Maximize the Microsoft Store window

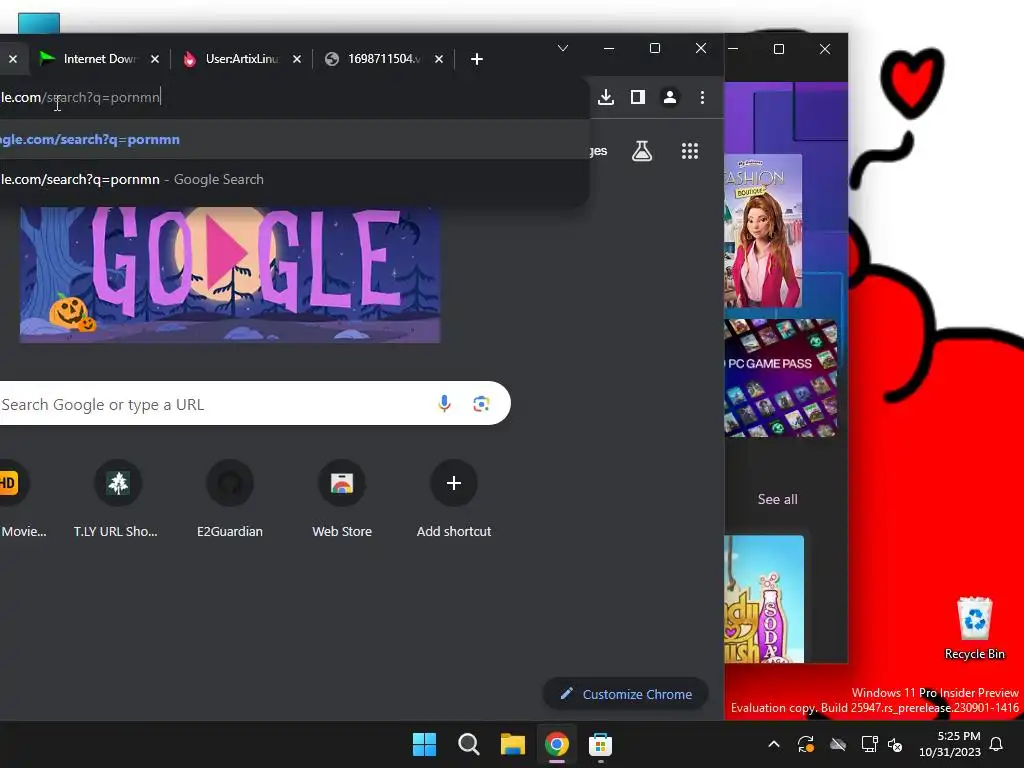pyautogui.click(x=778, y=49)
